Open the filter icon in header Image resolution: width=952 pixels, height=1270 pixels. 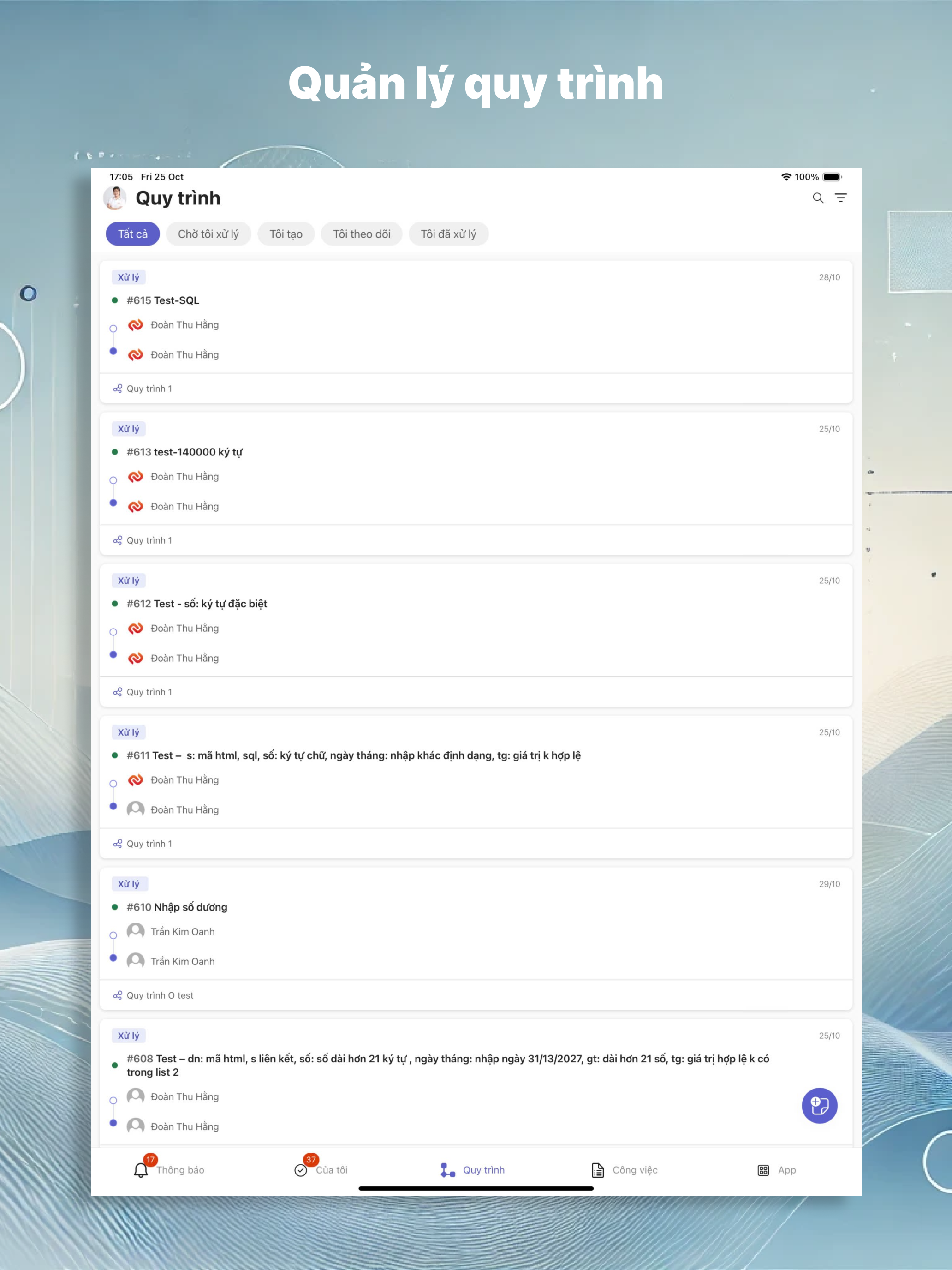[841, 198]
